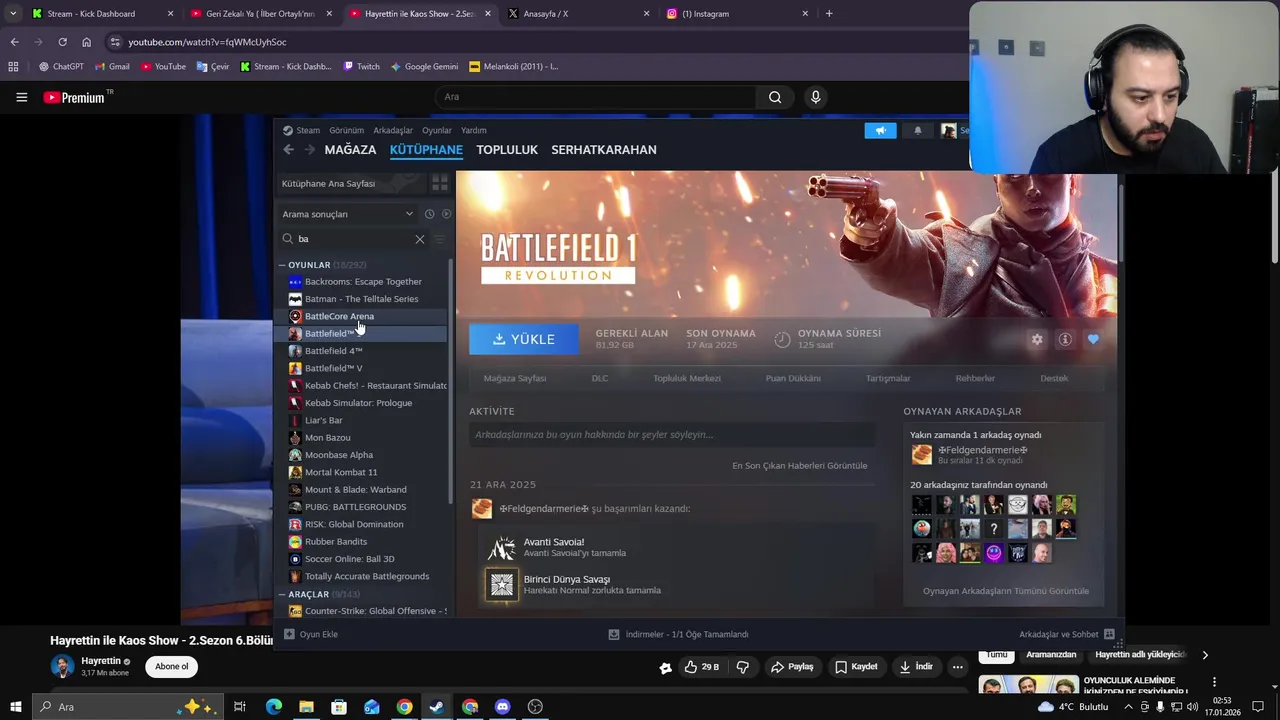
Task: Open Battlefield 1 info icon
Action: pos(1065,339)
